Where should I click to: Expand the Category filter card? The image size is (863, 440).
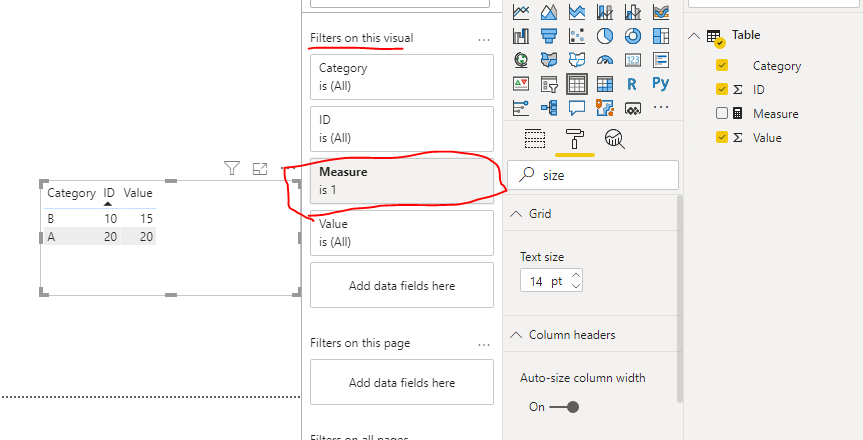click(402, 77)
